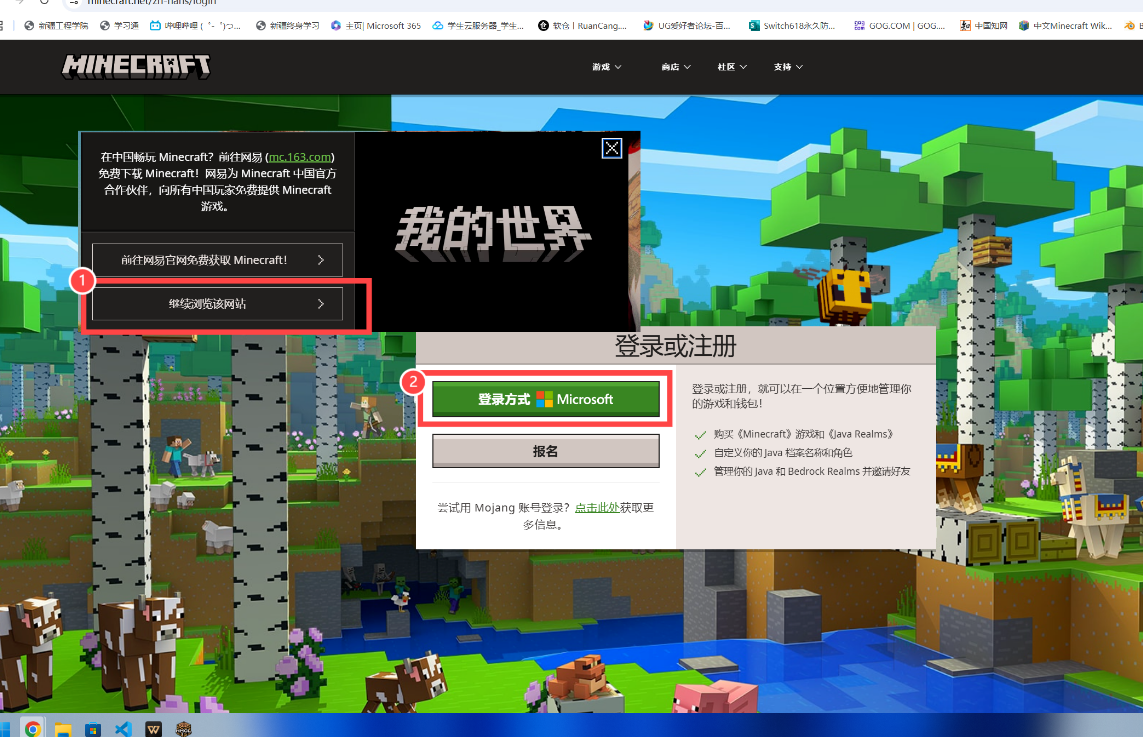Open File Explorer from the taskbar
This screenshot has width=1143, height=737.
(63, 728)
